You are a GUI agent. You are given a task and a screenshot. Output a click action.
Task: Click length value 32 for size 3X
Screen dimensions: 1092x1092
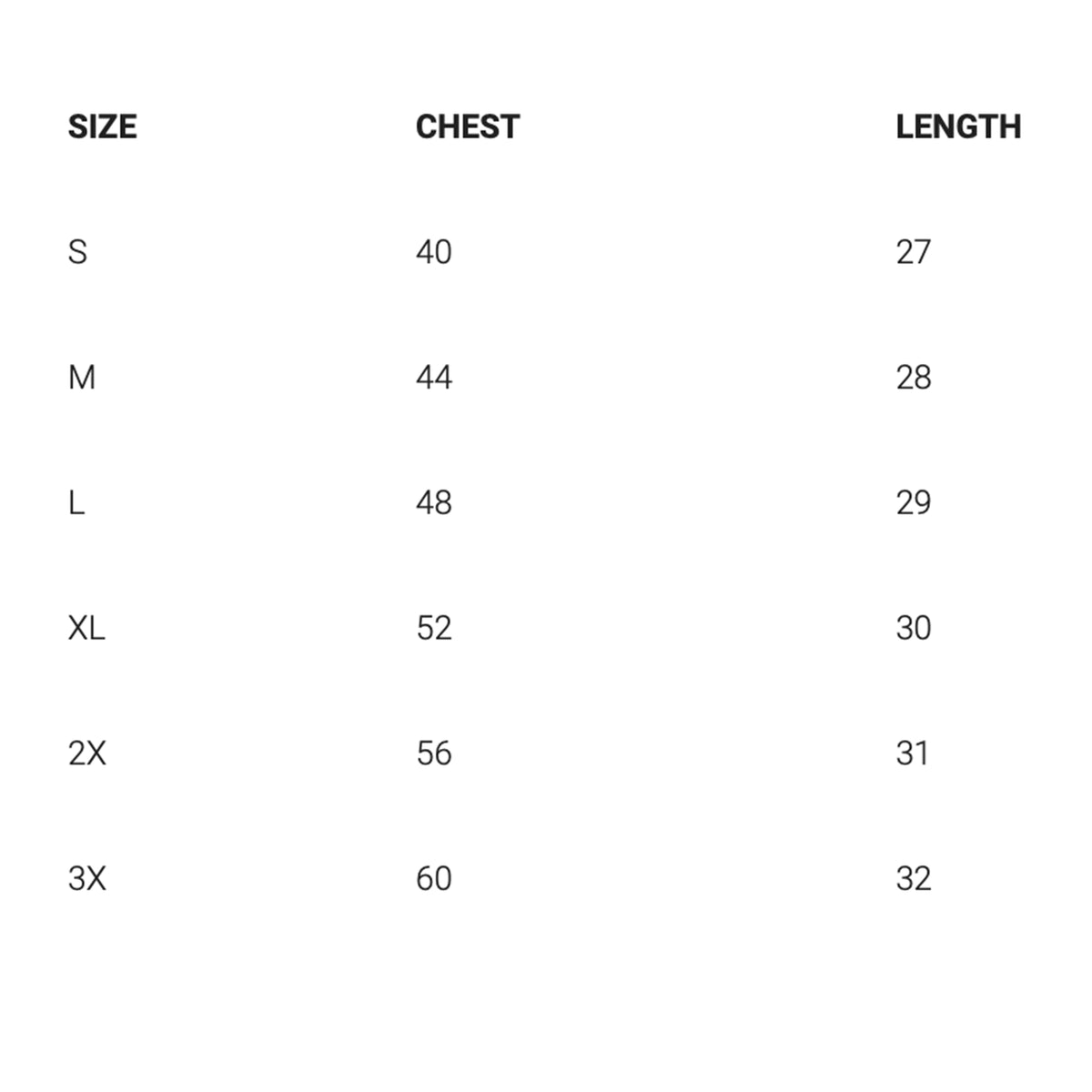point(913,879)
